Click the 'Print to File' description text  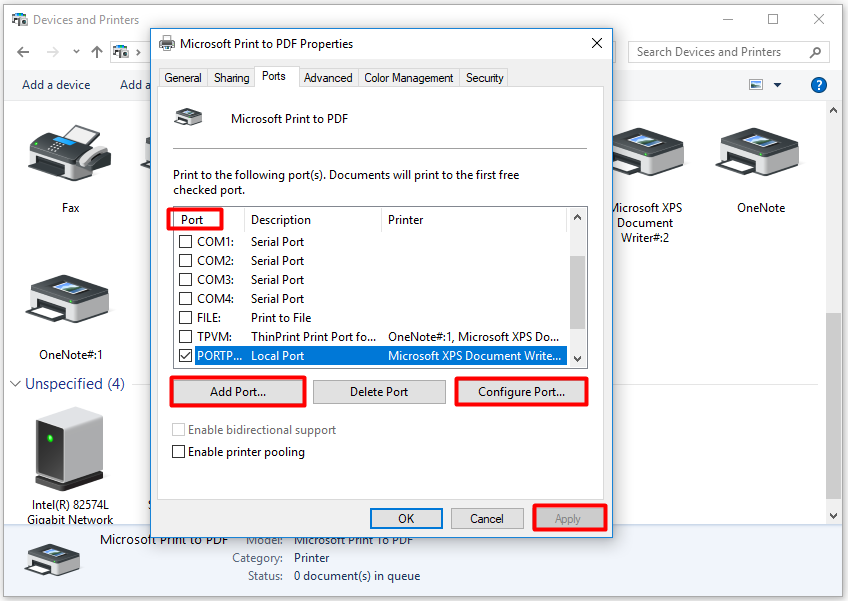pyautogui.click(x=281, y=318)
